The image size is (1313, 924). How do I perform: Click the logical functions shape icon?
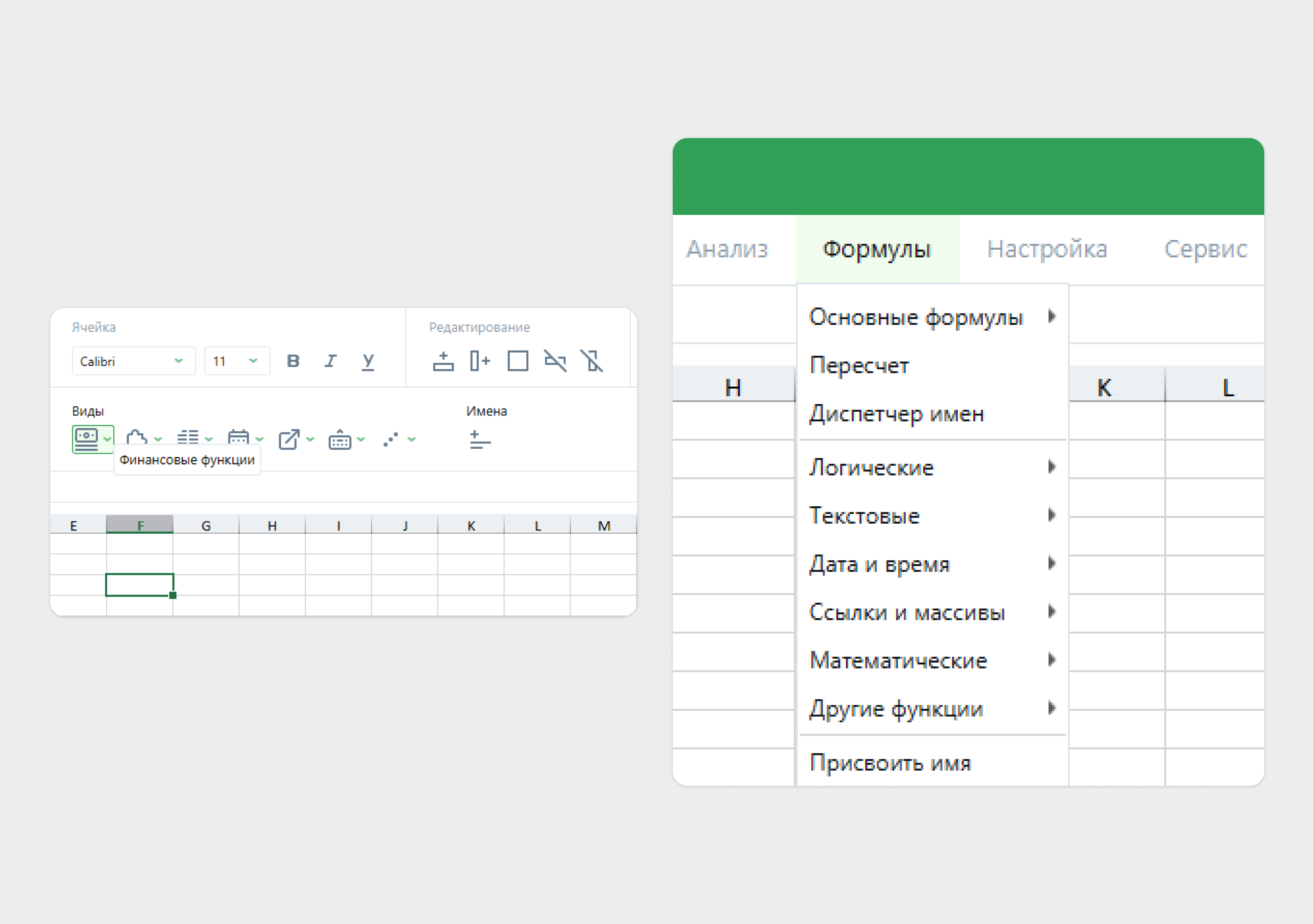click(137, 438)
